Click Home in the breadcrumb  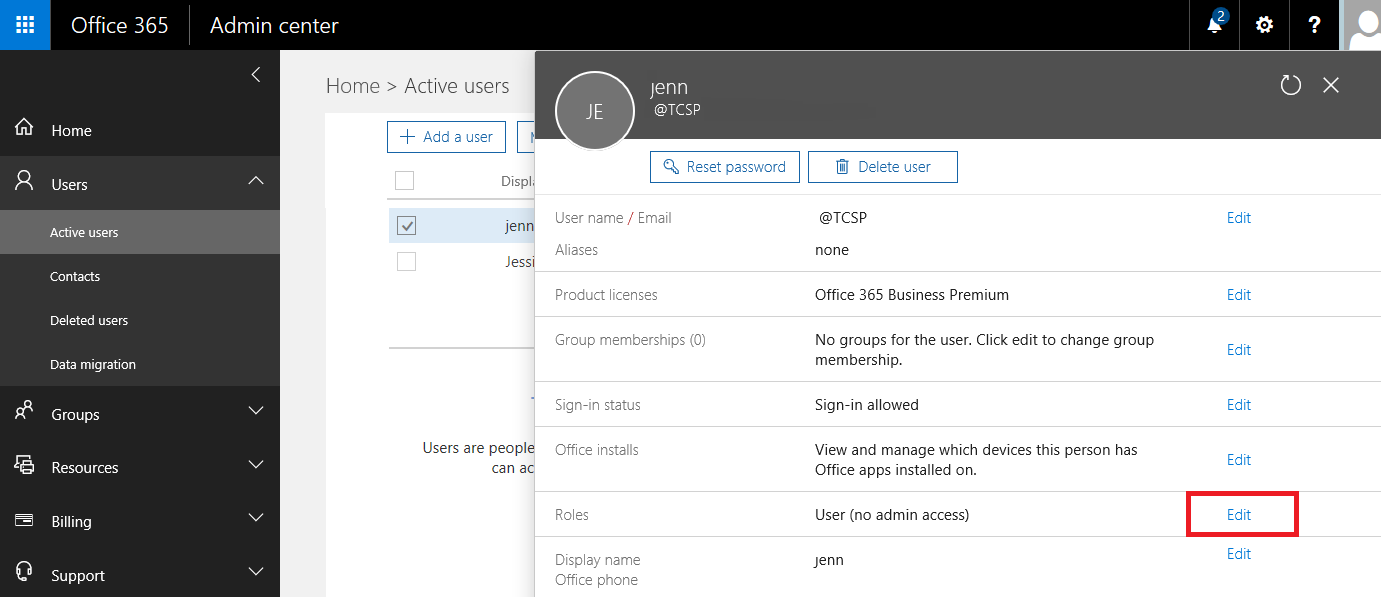tap(352, 86)
